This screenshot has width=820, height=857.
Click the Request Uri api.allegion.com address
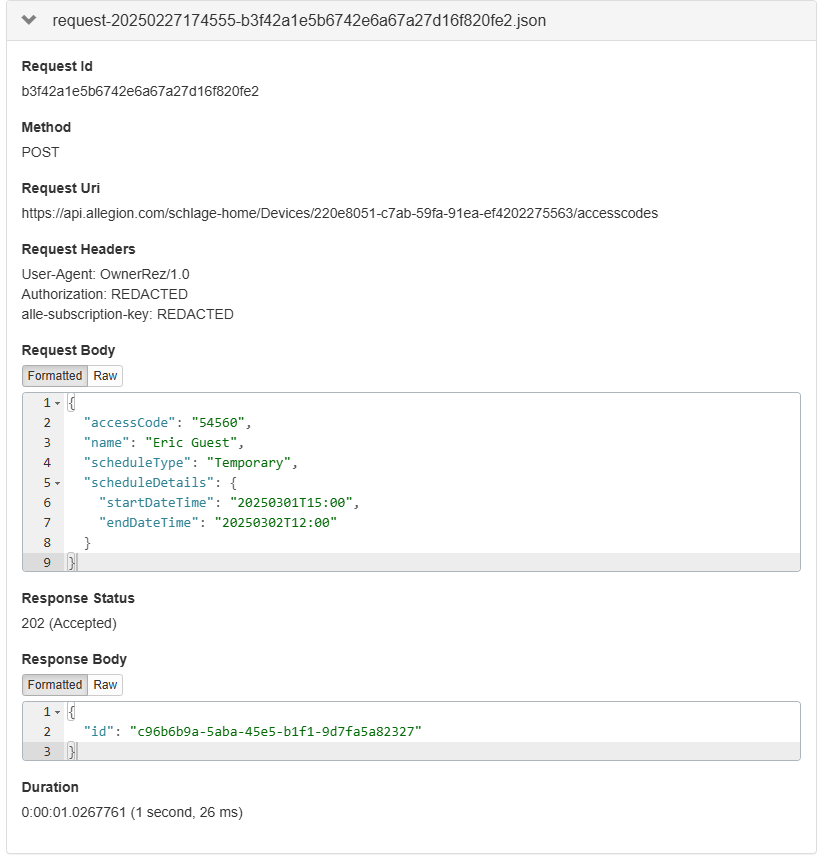tap(340, 213)
